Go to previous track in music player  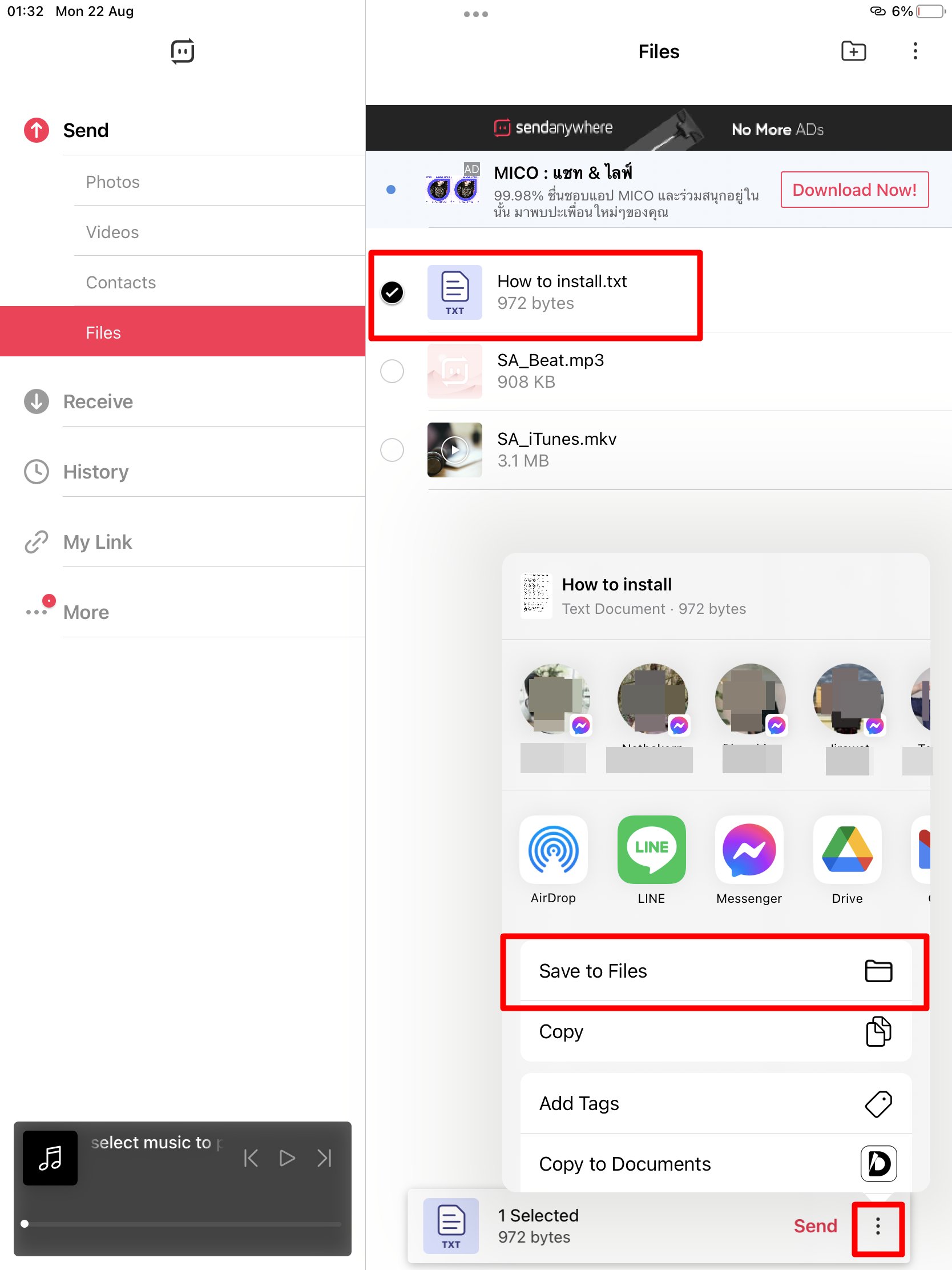coord(251,1158)
